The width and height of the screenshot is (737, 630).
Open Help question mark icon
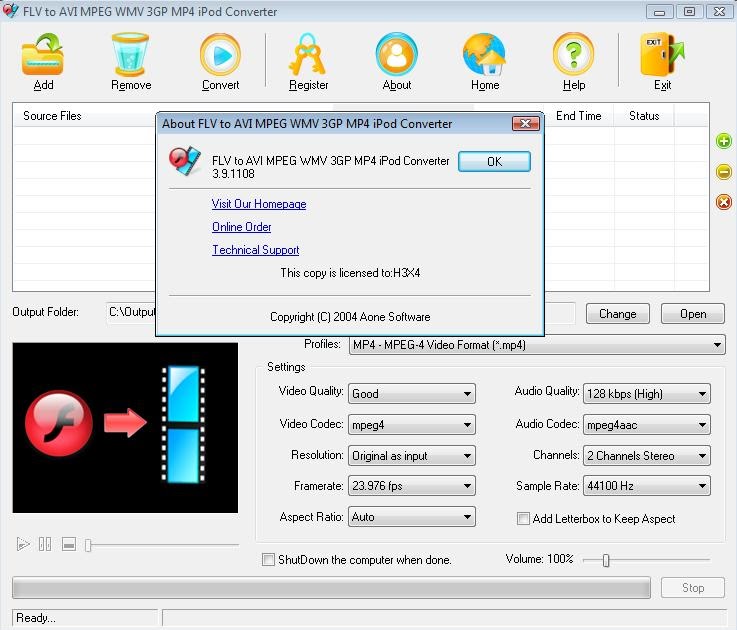coord(573,55)
